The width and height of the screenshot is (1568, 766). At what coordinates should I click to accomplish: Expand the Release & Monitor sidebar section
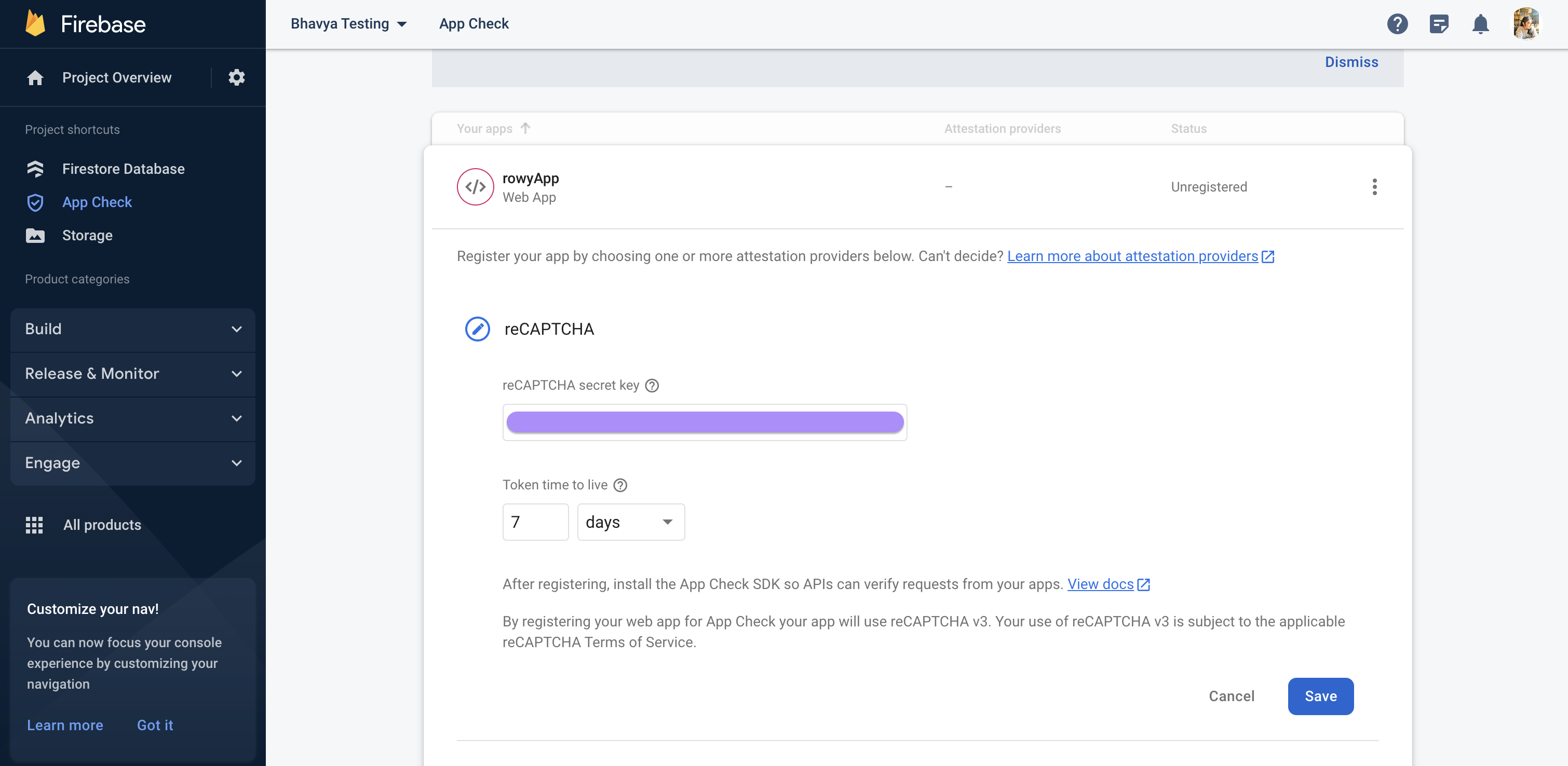[x=132, y=373]
